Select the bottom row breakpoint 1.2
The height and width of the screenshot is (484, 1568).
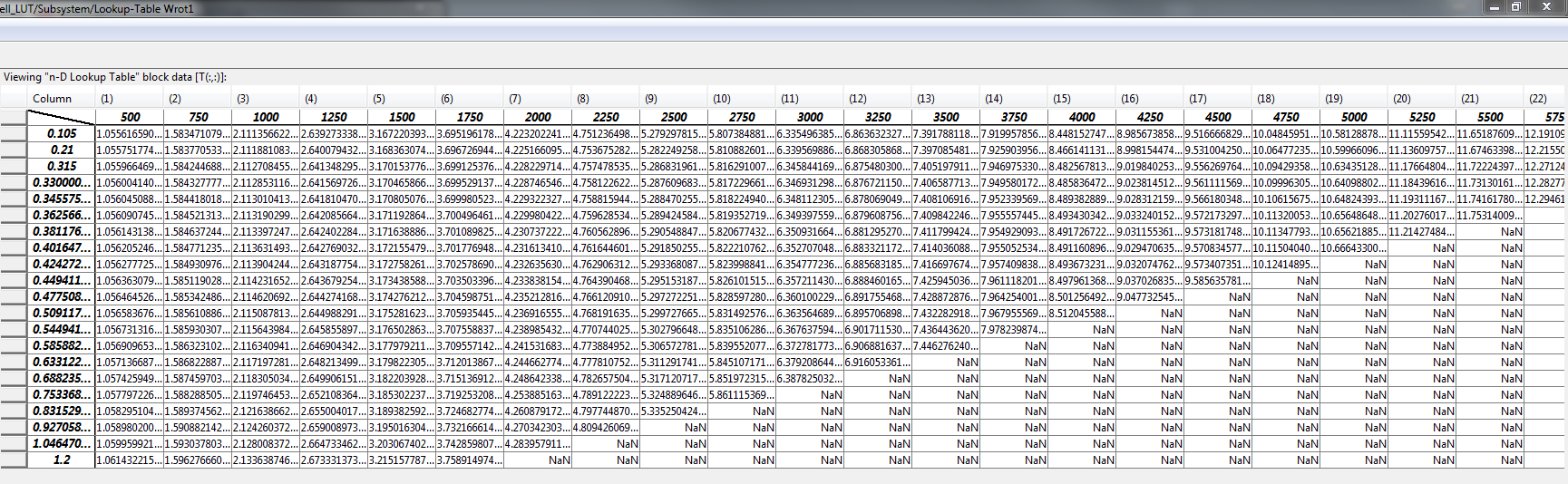click(62, 460)
